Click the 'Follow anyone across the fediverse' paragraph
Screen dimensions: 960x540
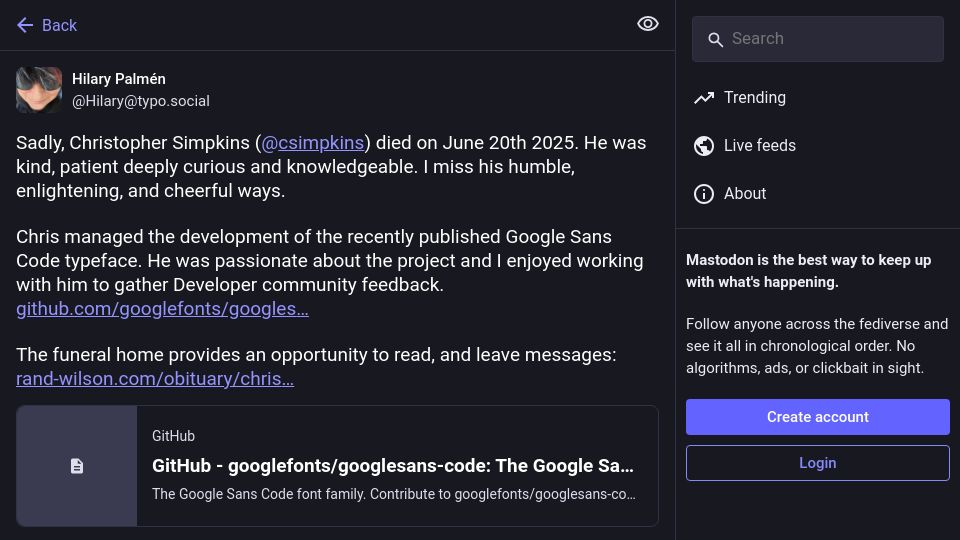click(x=817, y=346)
